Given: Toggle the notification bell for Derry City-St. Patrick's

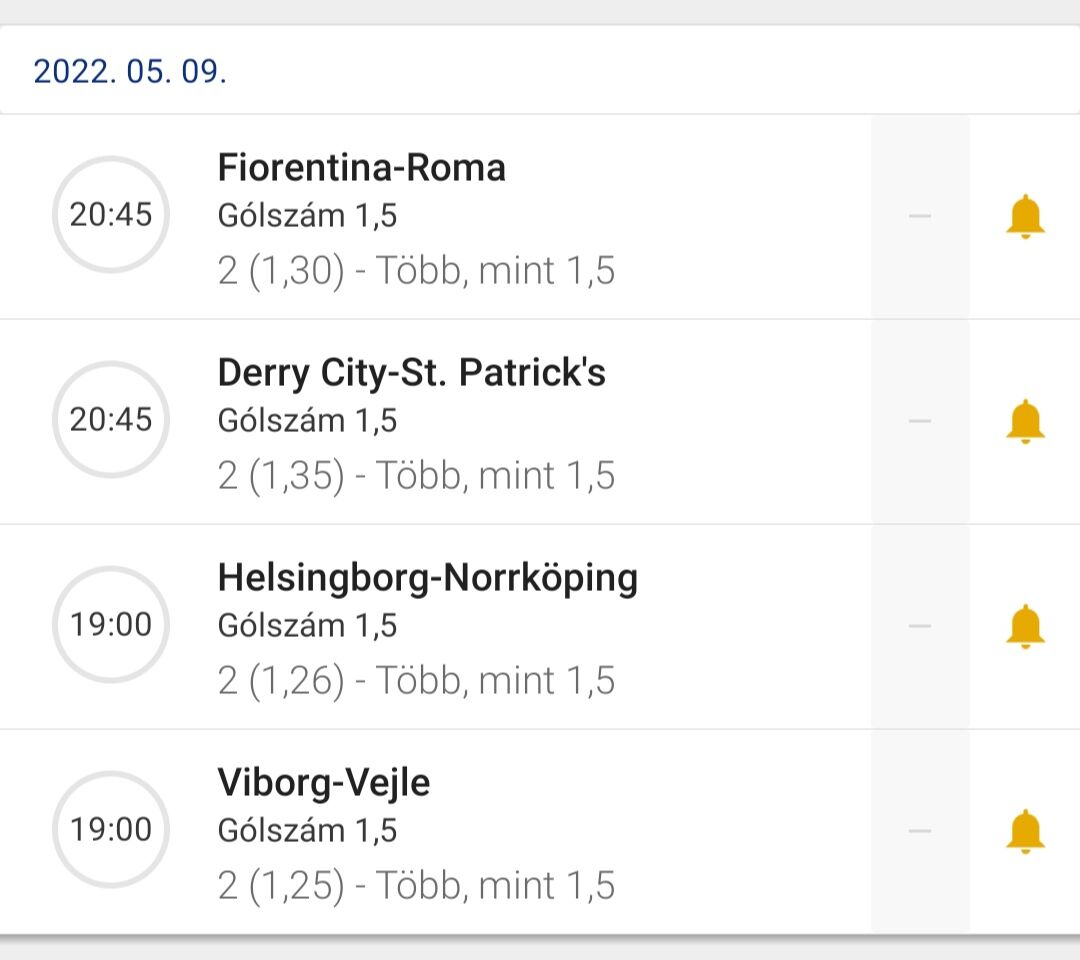Looking at the screenshot, I should click(1025, 421).
